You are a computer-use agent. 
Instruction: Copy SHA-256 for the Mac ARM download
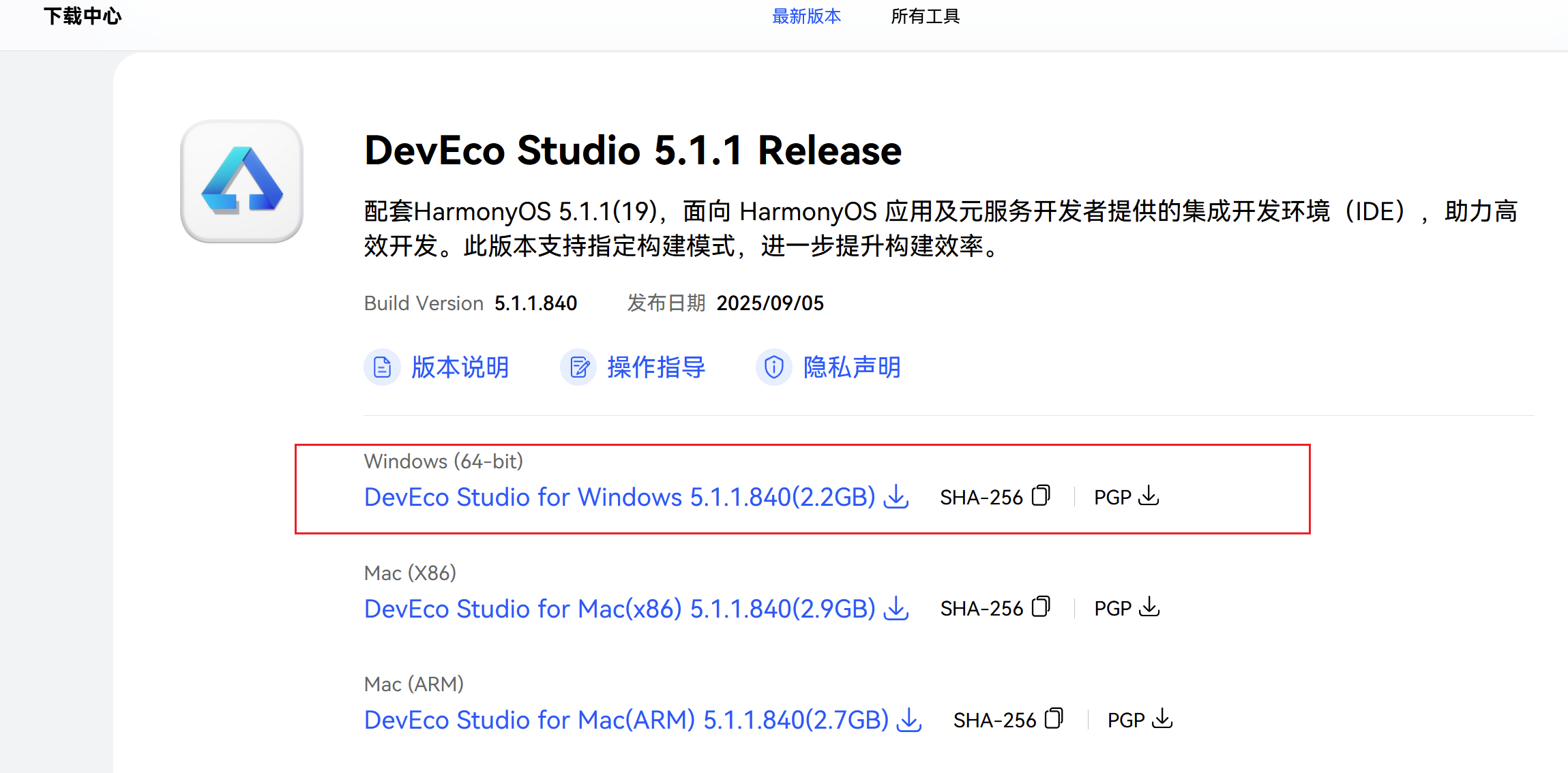click(1054, 718)
